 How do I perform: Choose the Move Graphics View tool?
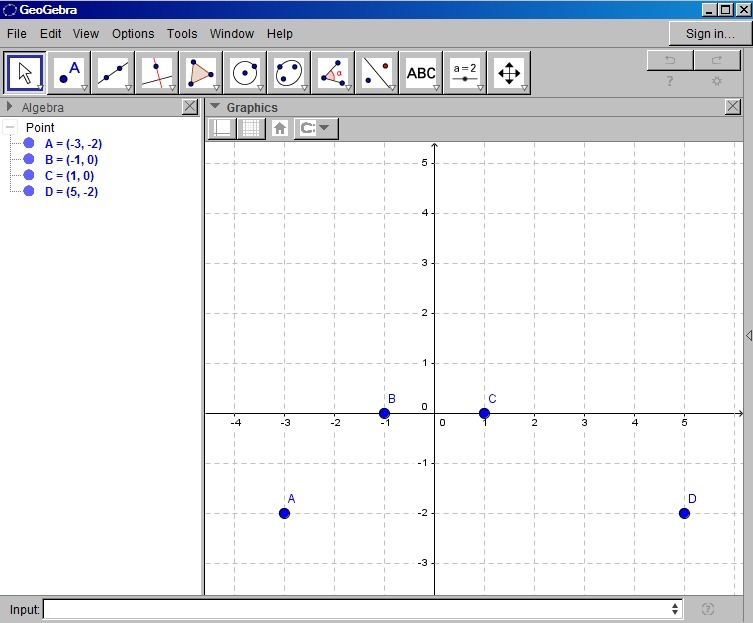point(509,72)
